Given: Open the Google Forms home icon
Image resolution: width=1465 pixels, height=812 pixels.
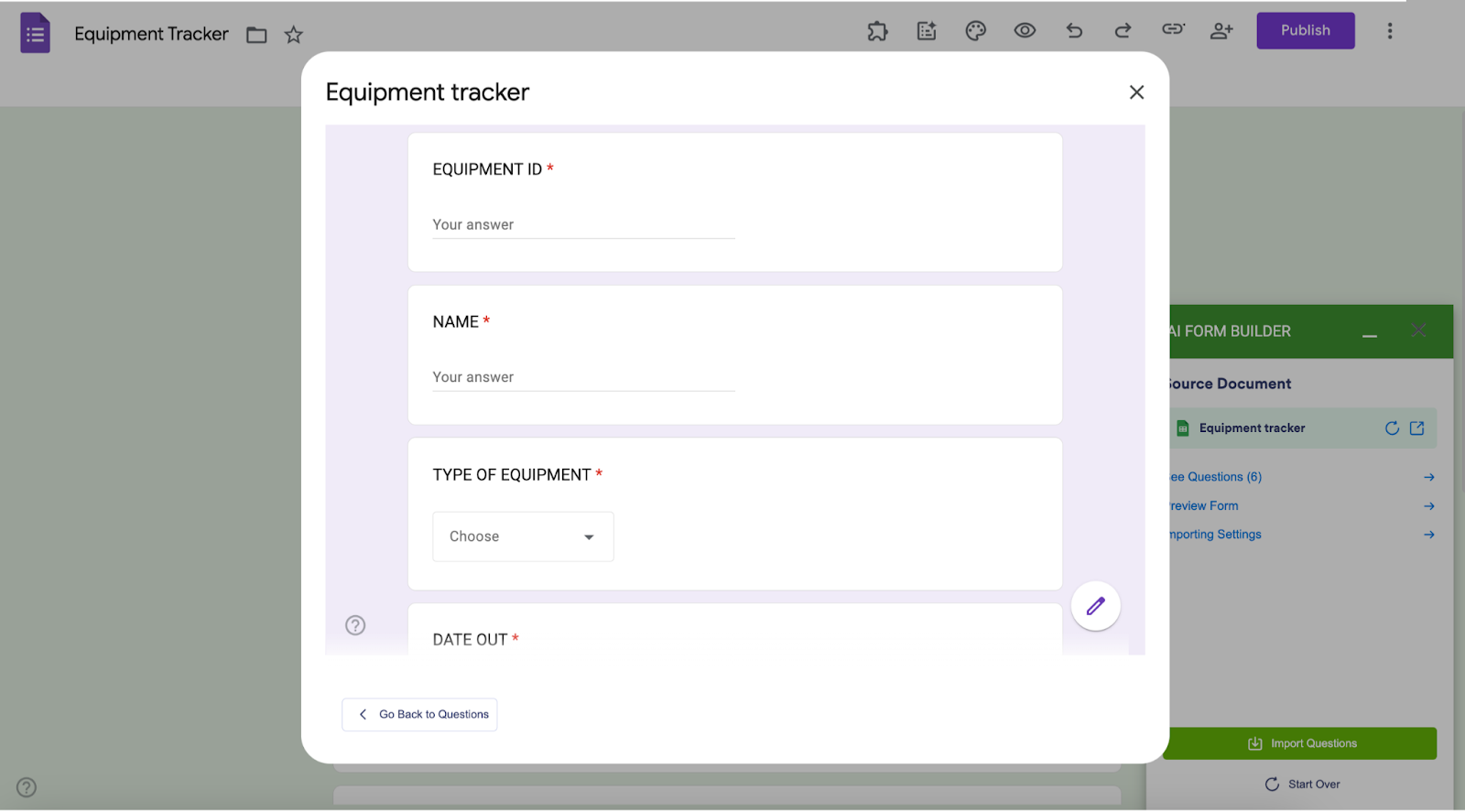Looking at the screenshot, I should (x=35, y=33).
